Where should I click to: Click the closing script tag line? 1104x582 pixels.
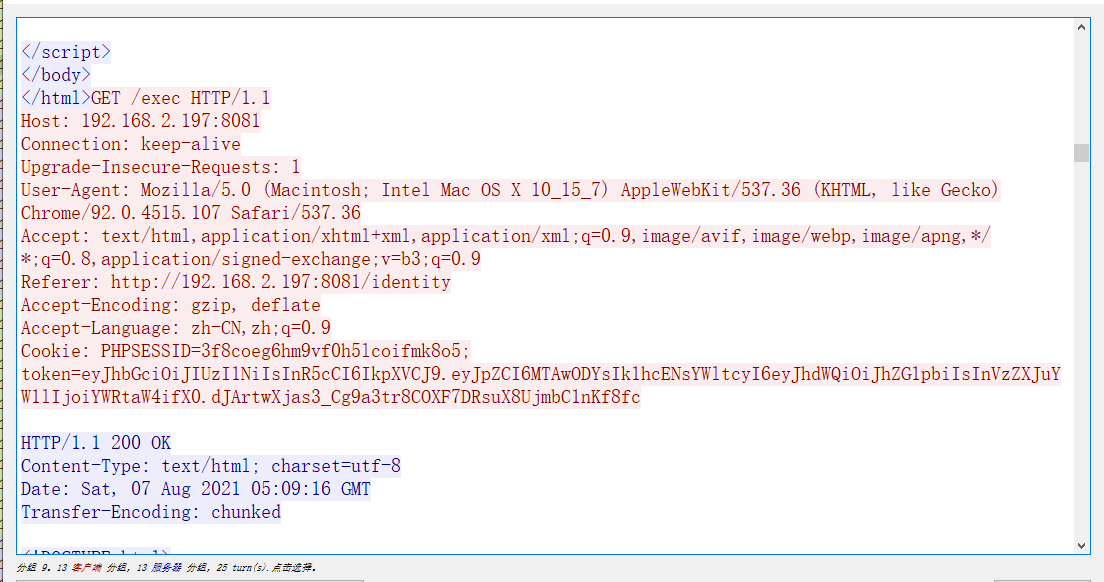pos(65,52)
